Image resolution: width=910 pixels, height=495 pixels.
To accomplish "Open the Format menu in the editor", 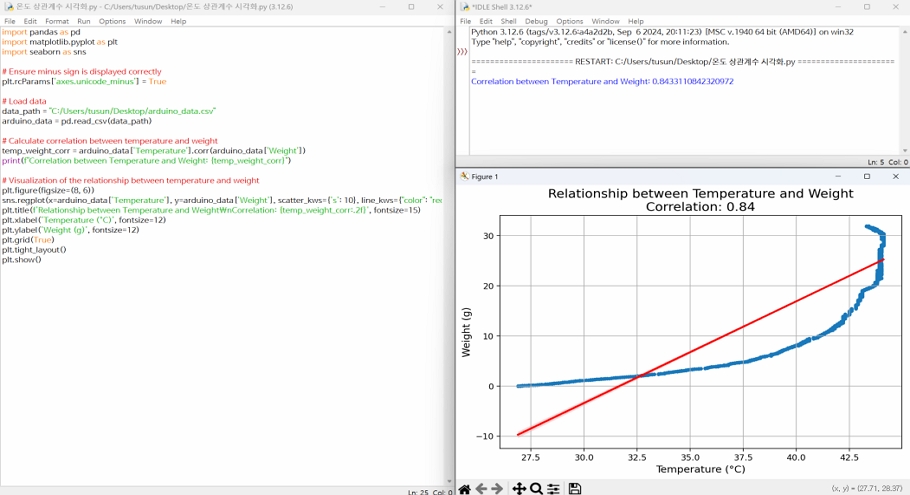I will [57, 21].
